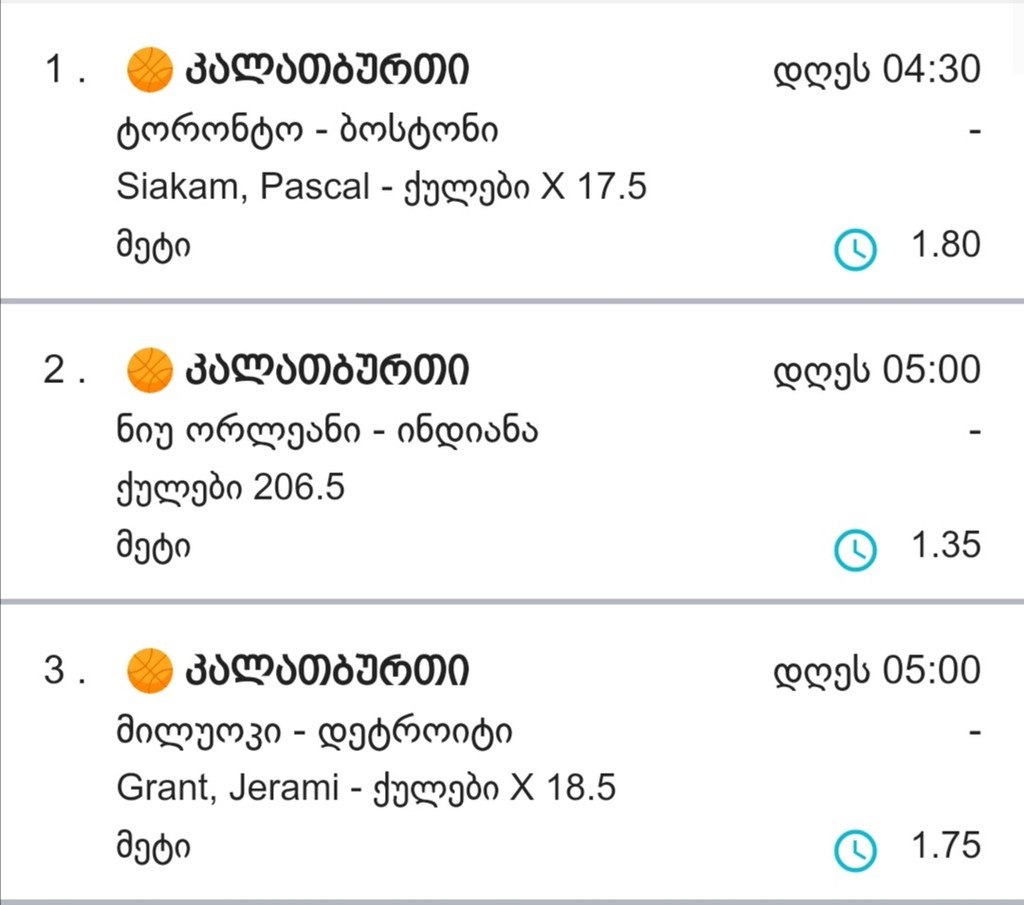Screen dimensions: 1024x905
Task: Click the მეტი selection under Grant, Jerami
Action: click(x=153, y=848)
